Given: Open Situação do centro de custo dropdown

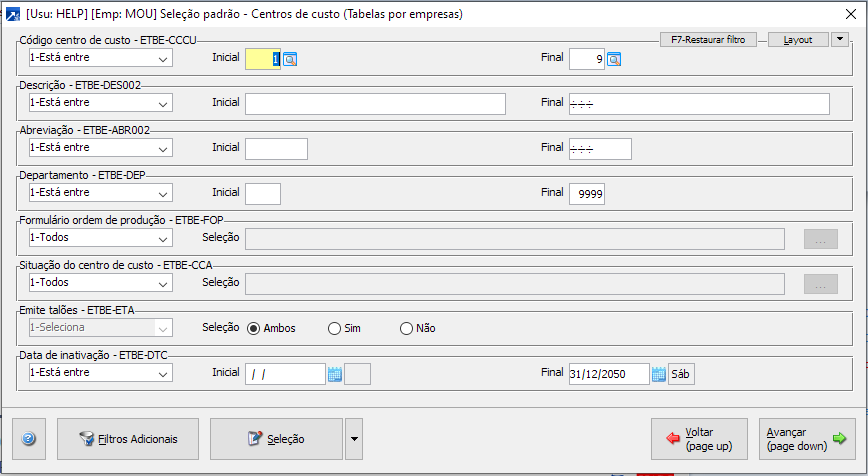Looking at the screenshot, I should point(101,283).
